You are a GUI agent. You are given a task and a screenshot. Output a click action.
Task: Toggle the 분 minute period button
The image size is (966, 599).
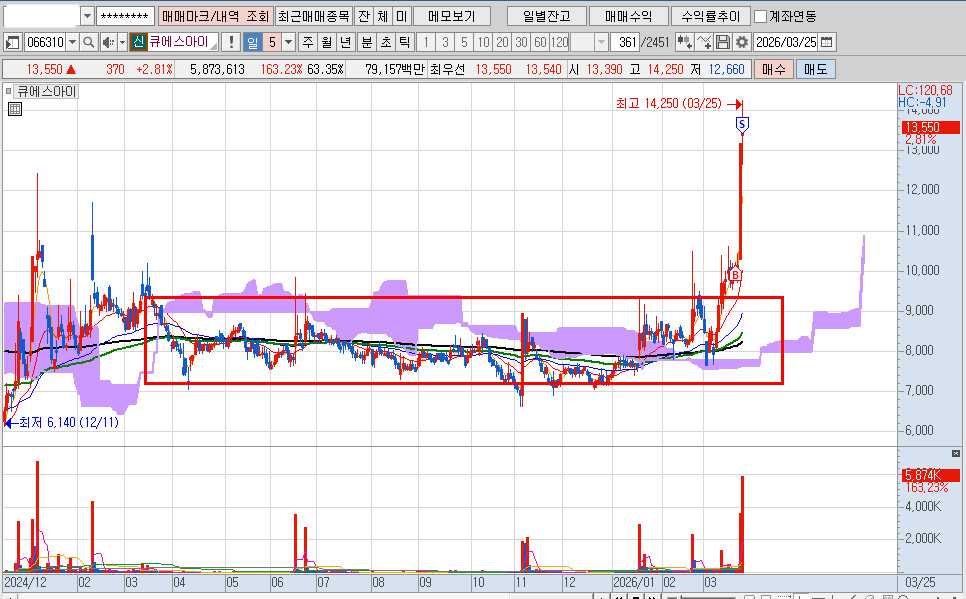[365, 42]
